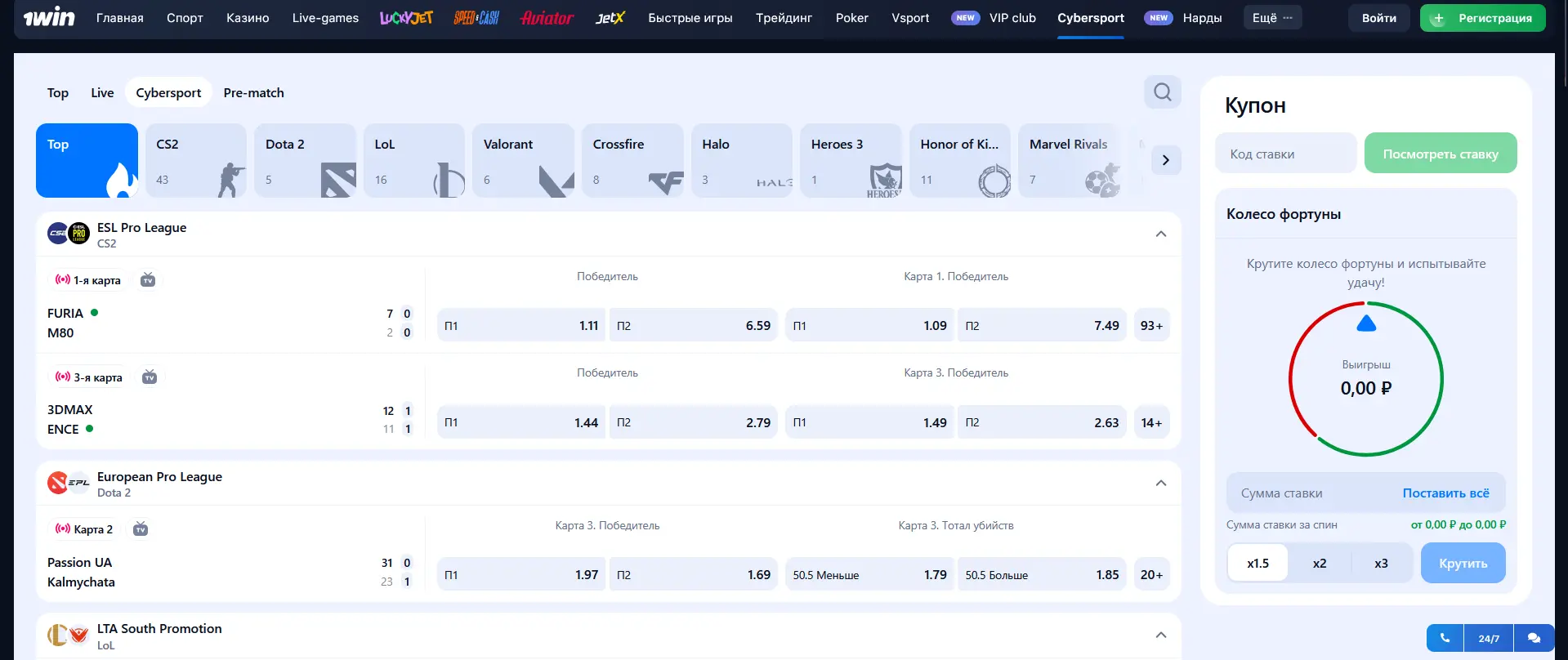Collapse the ESL Pro League section
Viewport: 1568px width, 660px height.
(x=1160, y=234)
